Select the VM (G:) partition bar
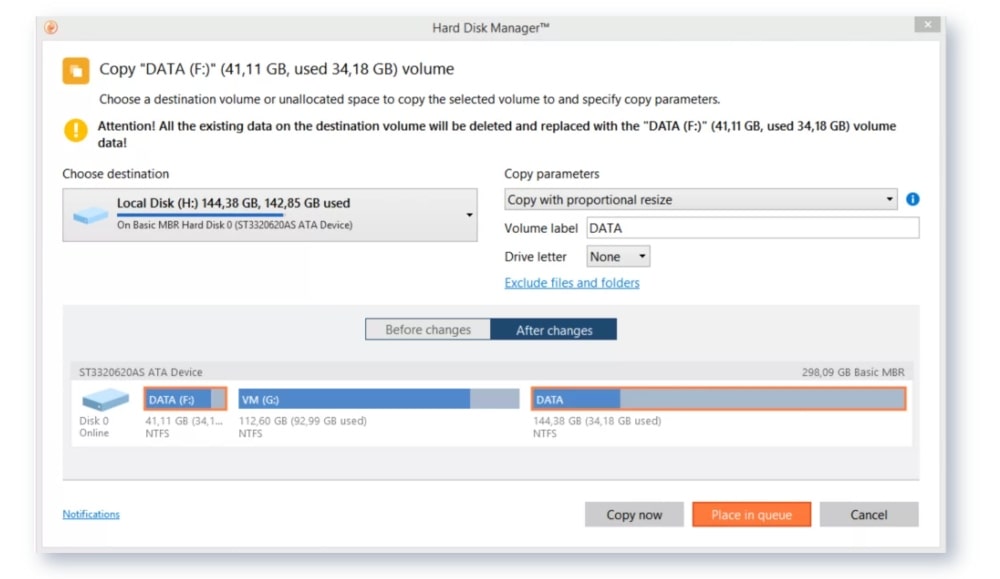Image resolution: width=1000 pixels, height=579 pixels. [378, 399]
